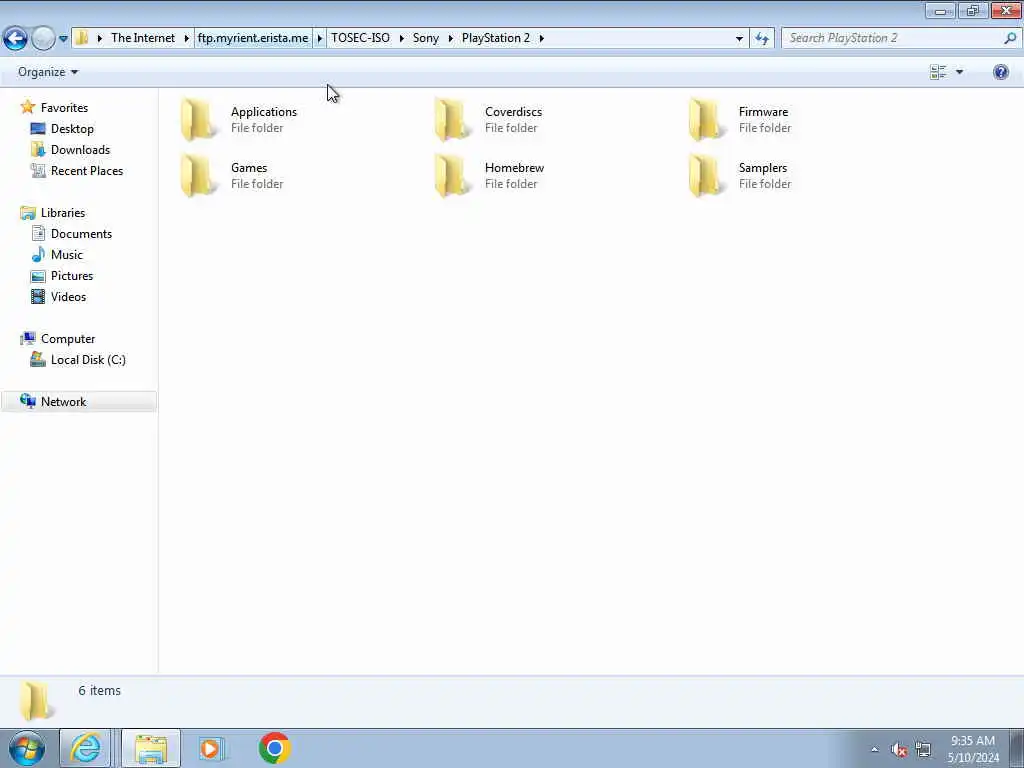
Task: Launch Google Chrome from taskbar
Action: point(274,748)
